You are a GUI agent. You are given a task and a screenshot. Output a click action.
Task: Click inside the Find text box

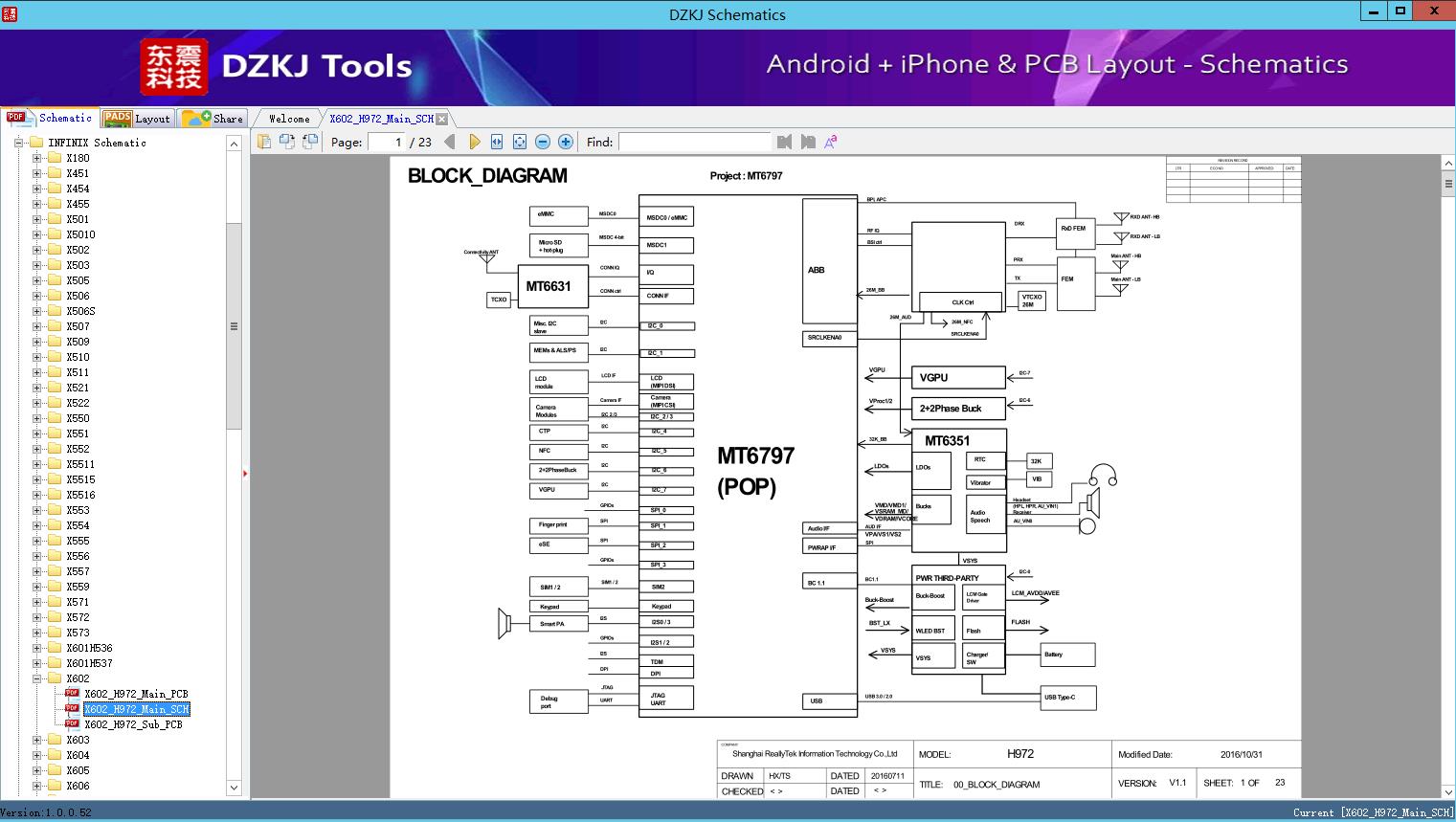coord(694,142)
